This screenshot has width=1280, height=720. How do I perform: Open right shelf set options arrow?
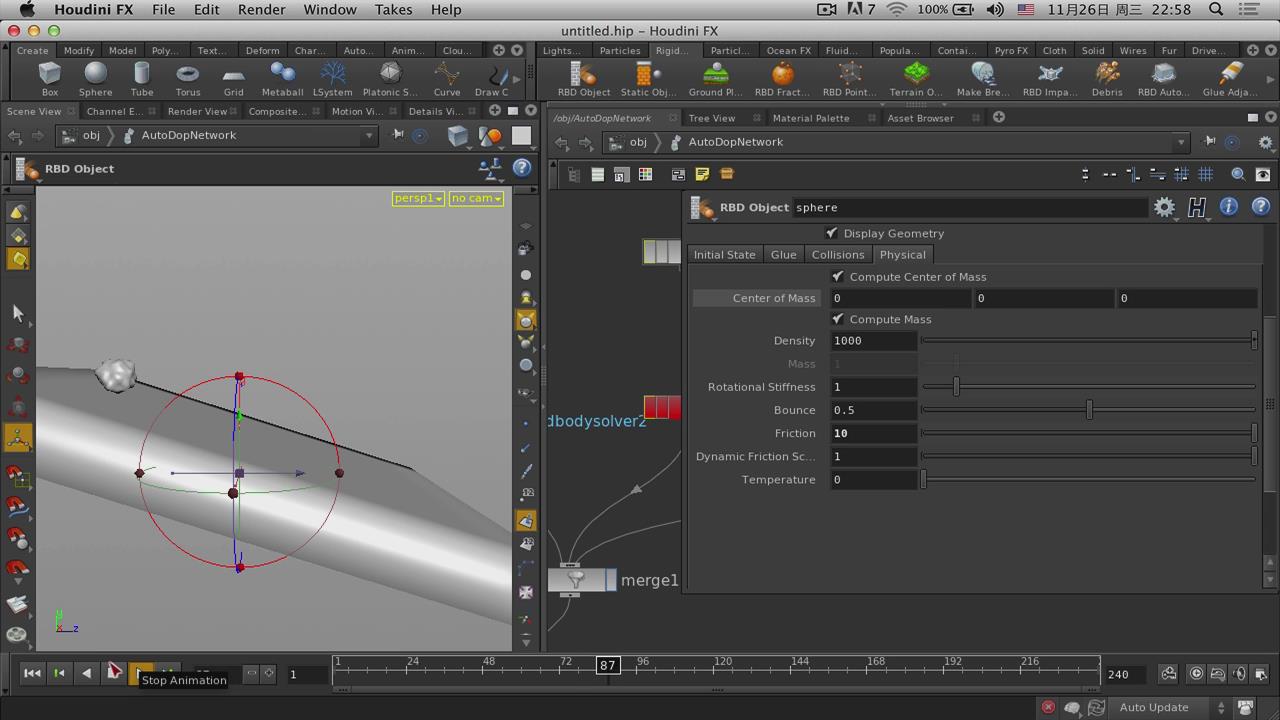point(1270,50)
